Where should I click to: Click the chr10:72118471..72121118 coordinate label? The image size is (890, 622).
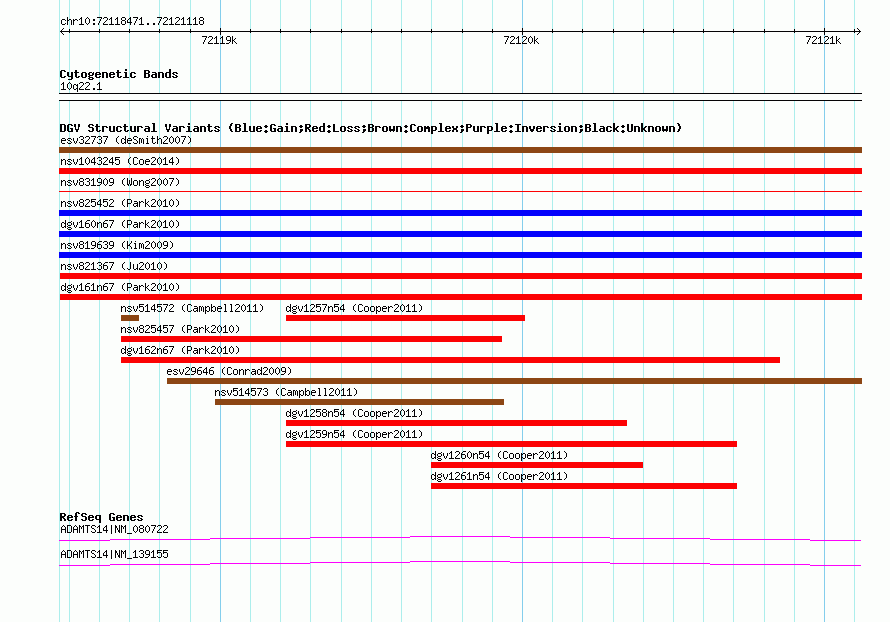tap(132, 21)
